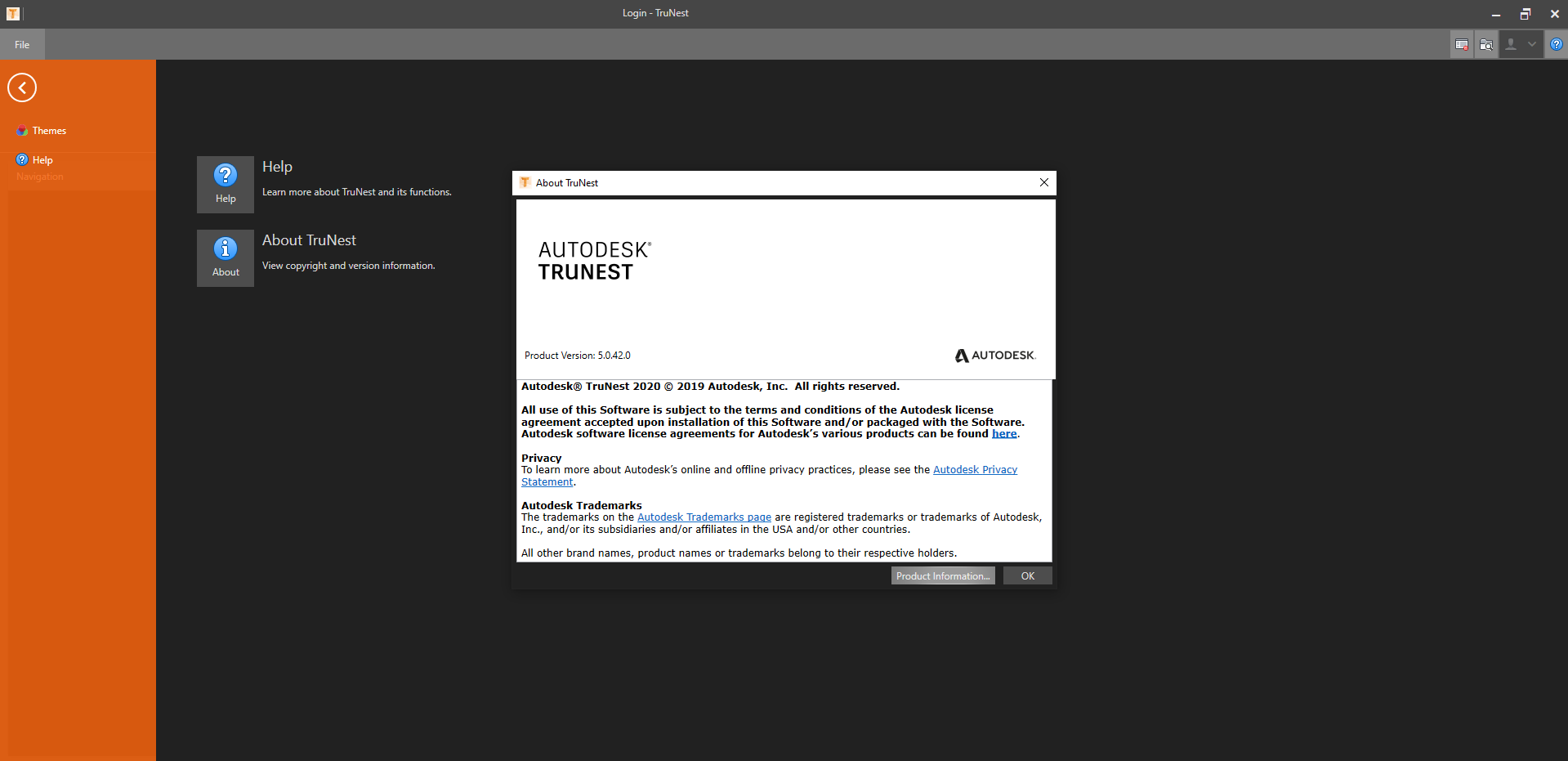Close the About TruNest dialog
Screen dimensions: 1568x761
tap(1043, 182)
